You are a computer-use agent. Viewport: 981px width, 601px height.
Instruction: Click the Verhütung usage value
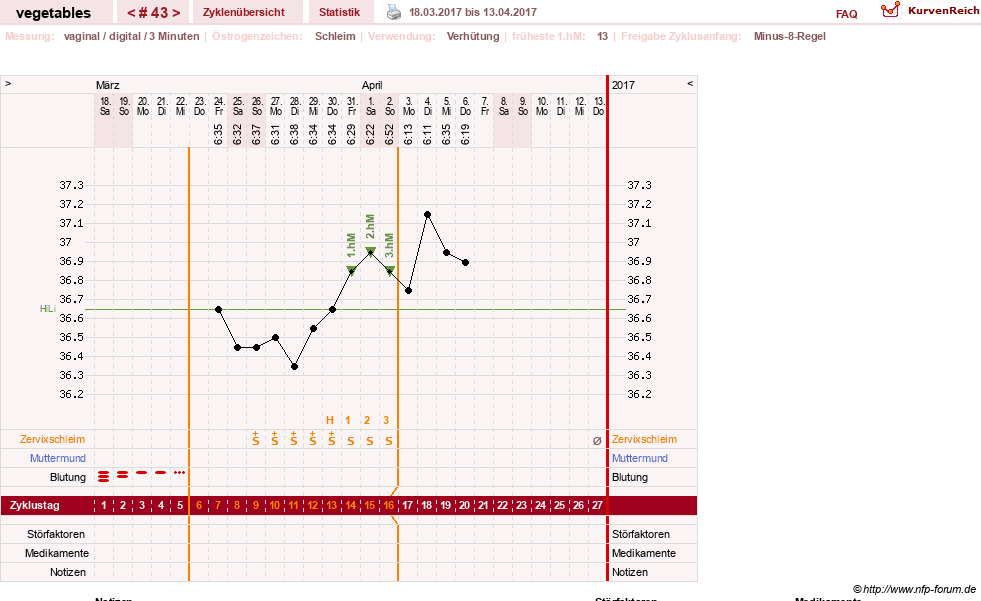coord(473,36)
